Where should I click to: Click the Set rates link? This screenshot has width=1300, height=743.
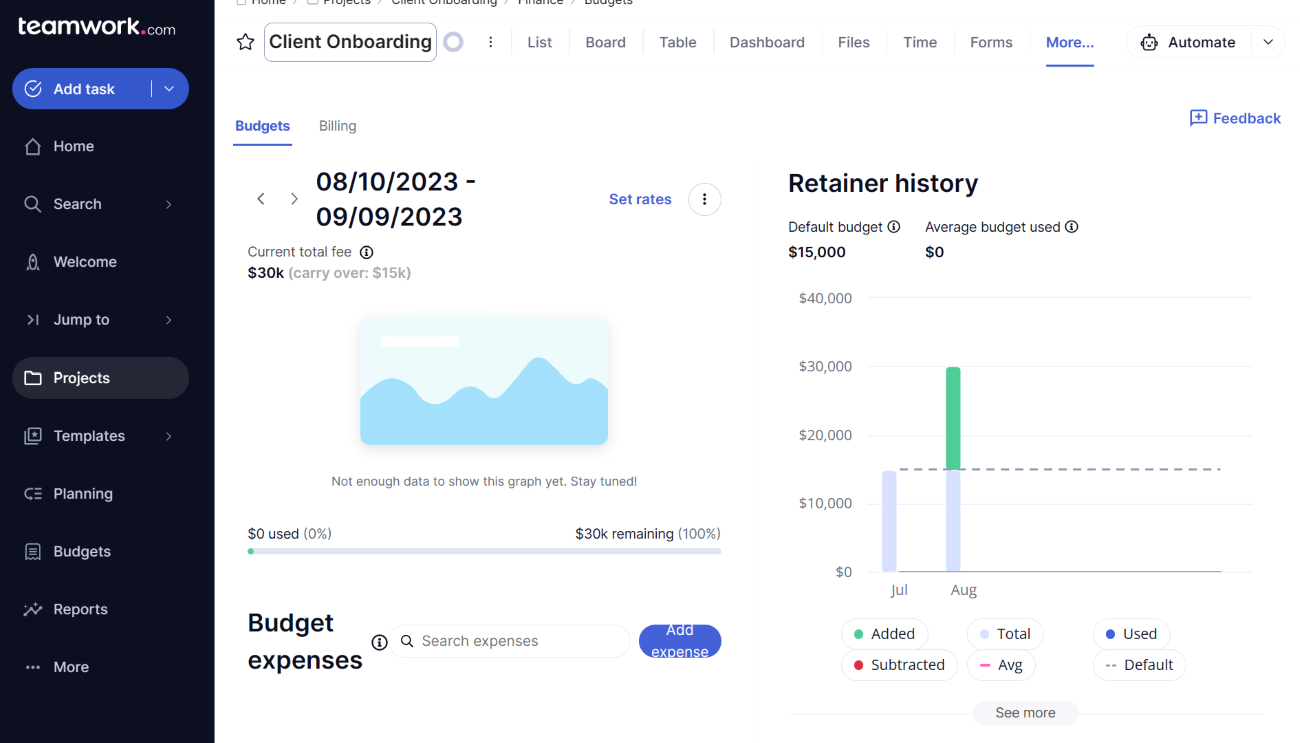[x=640, y=199]
